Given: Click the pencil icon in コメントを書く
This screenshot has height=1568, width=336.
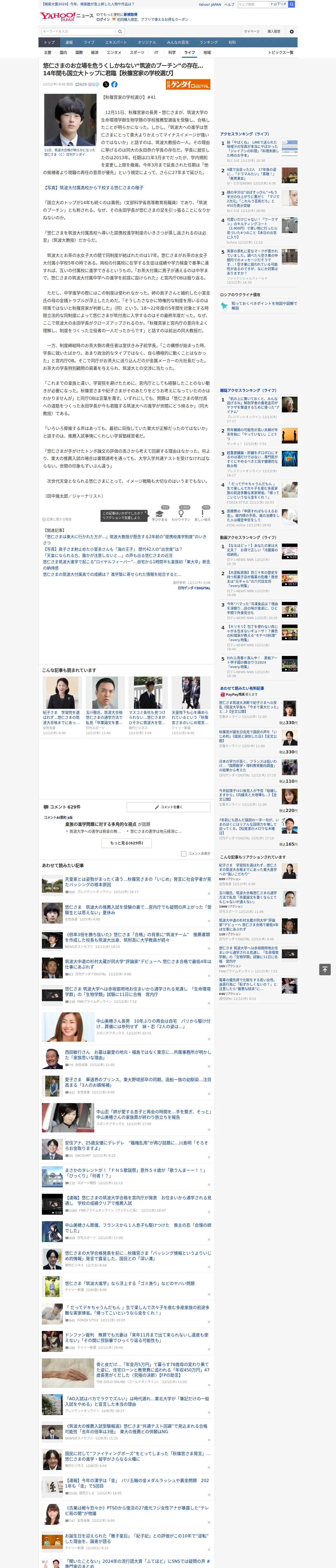Looking at the screenshot, I should click(157, 807).
